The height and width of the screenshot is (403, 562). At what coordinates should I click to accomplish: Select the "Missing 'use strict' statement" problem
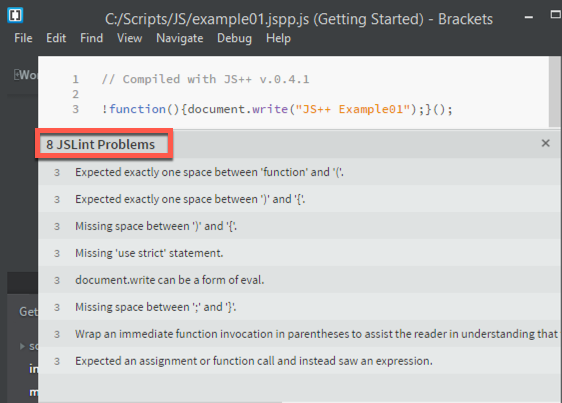(x=300, y=253)
